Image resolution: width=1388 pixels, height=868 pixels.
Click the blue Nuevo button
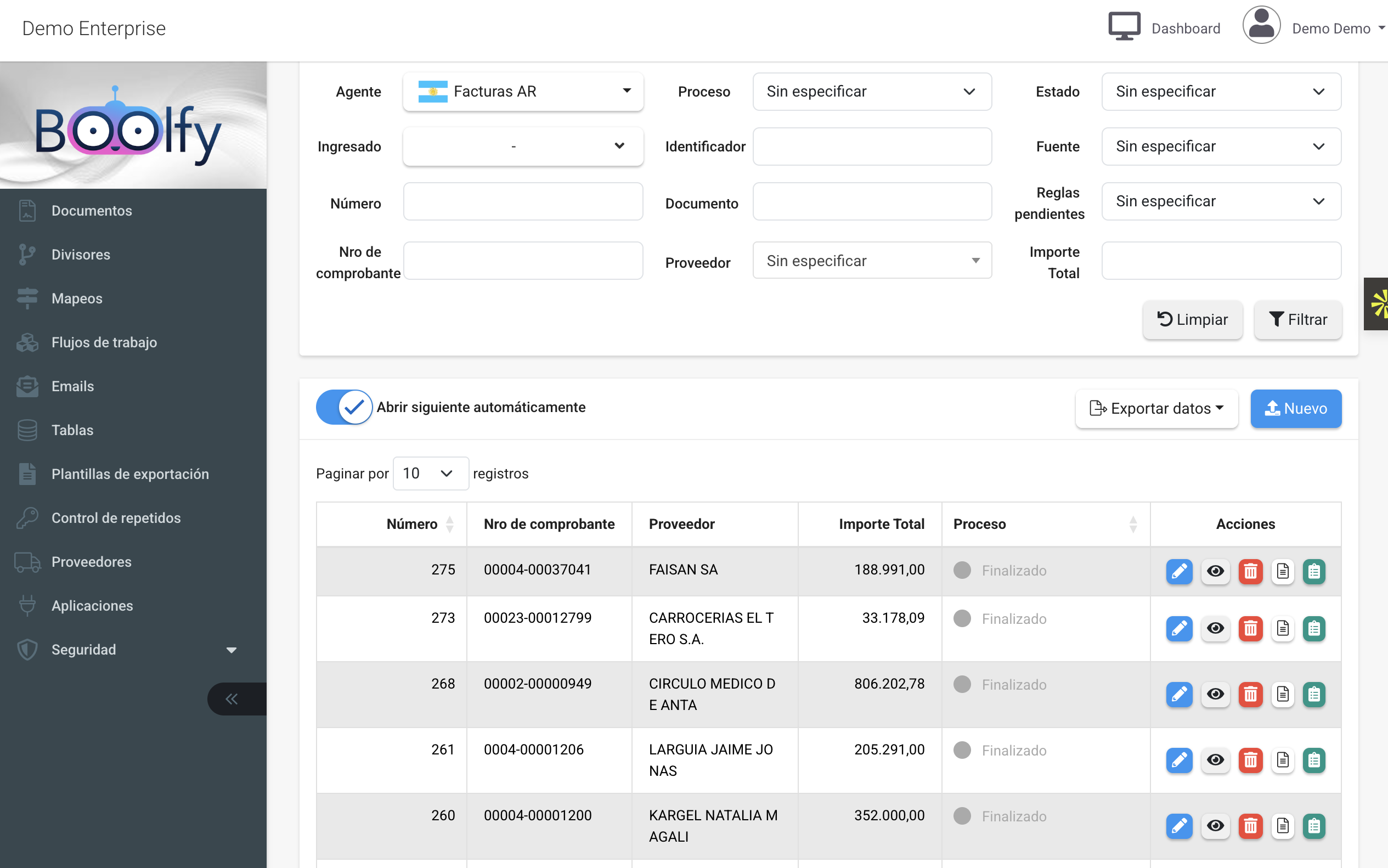coord(1296,408)
